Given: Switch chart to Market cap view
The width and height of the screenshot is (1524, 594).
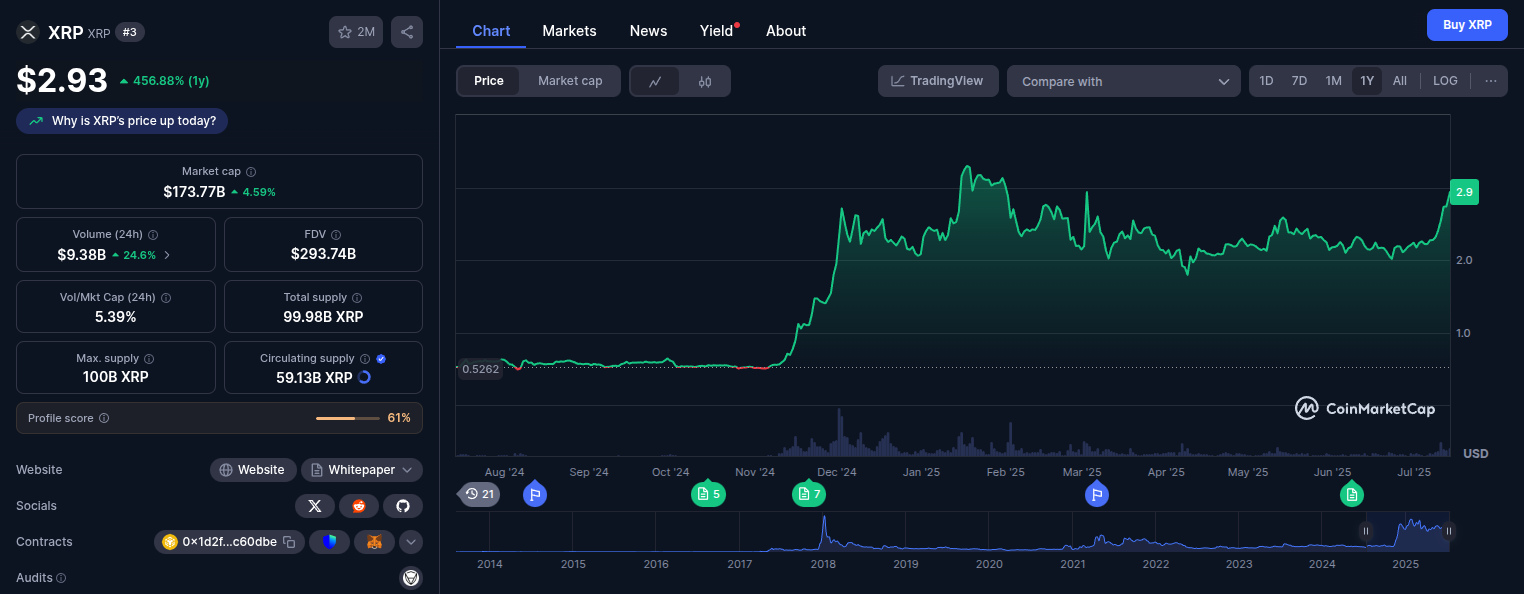Looking at the screenshot, I should click(x=570, y=81).
